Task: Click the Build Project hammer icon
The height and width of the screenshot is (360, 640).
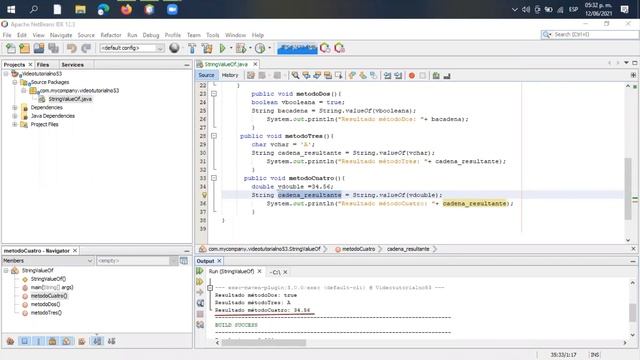Action: coord(192,48)
